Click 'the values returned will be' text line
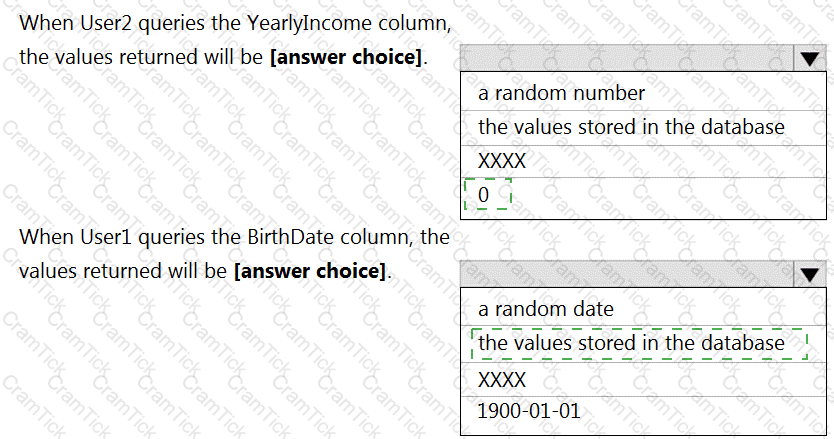Image resolution: width=834 pixels, height=439 pixels. click(141, 56)
